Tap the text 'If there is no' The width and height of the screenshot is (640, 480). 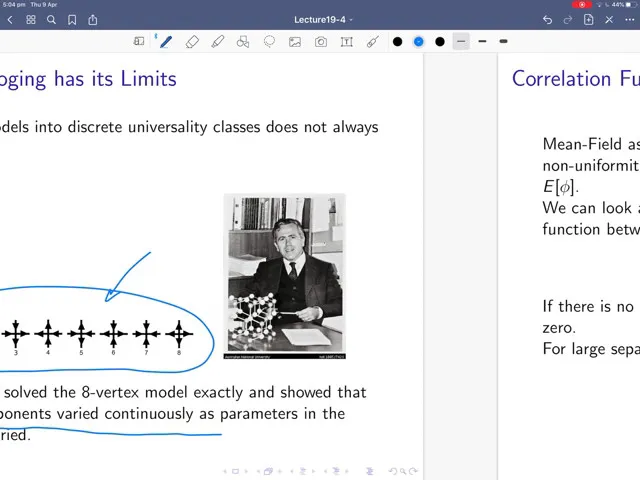tap(588, 306)
